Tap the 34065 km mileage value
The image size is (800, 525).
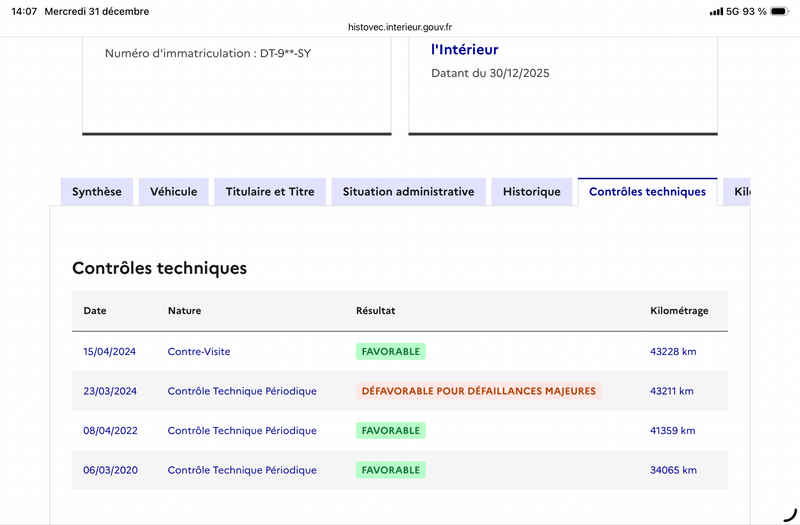(x=672, y=470)
